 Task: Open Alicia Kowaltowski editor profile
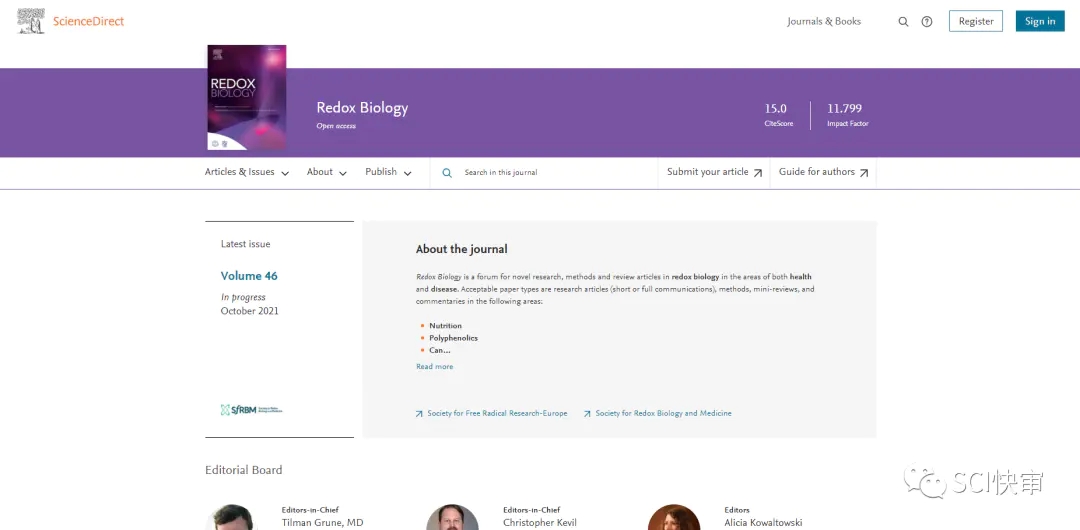(x=763, y=523)
